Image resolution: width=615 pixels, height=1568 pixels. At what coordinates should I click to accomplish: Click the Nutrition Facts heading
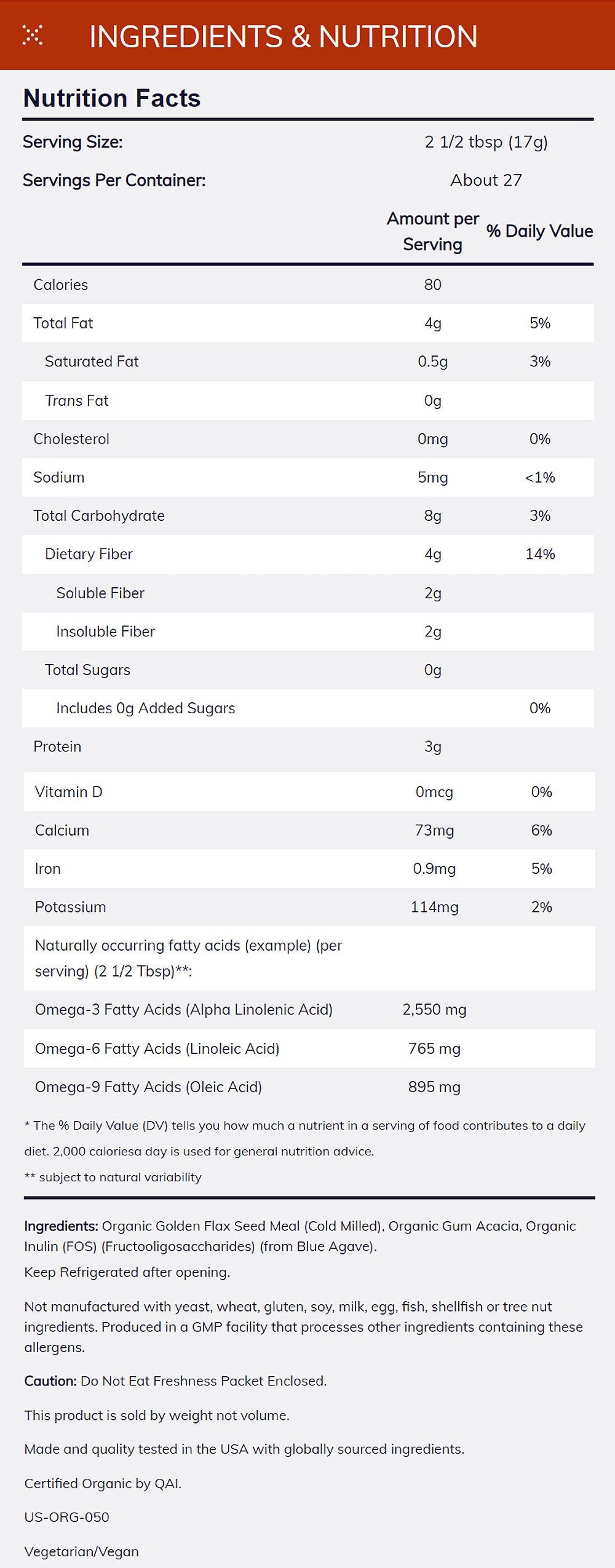(x=112, y=98)
